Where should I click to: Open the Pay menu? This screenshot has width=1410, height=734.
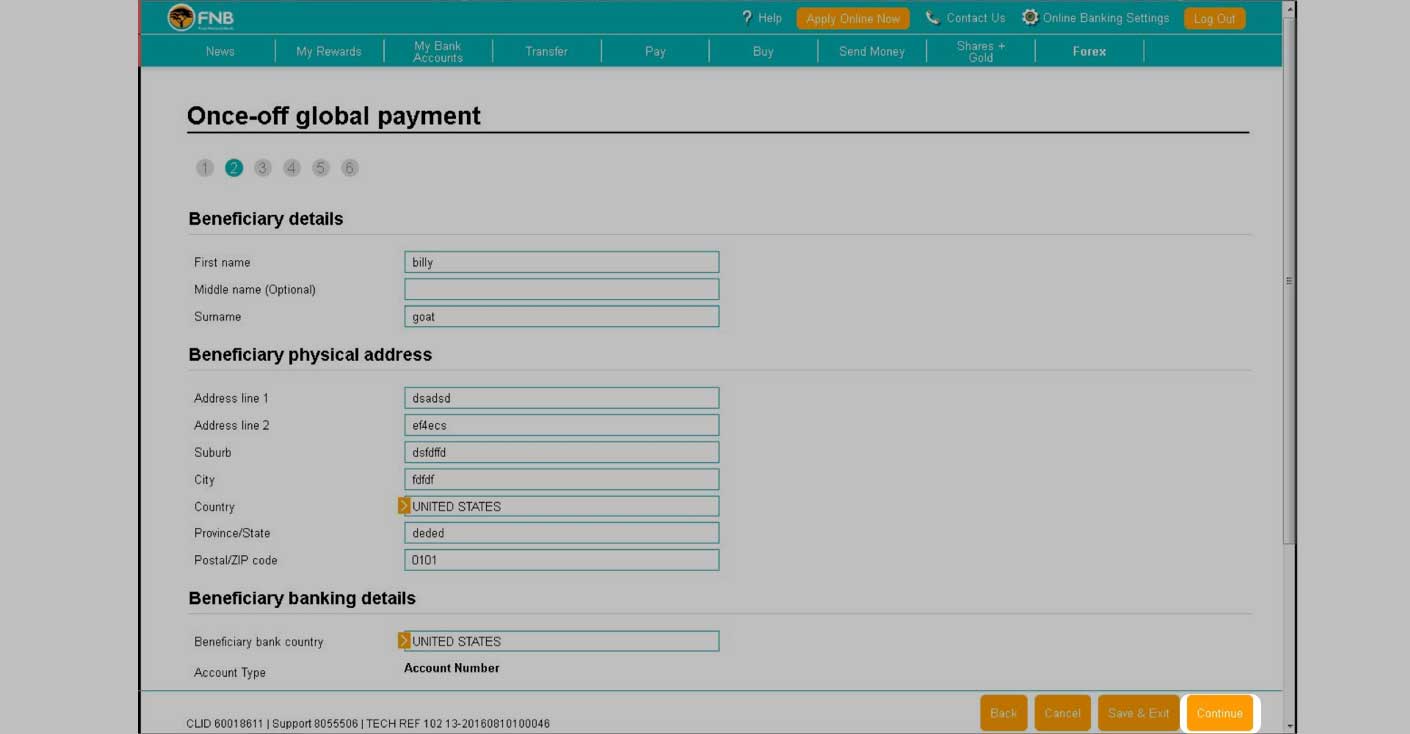(655, 51)
